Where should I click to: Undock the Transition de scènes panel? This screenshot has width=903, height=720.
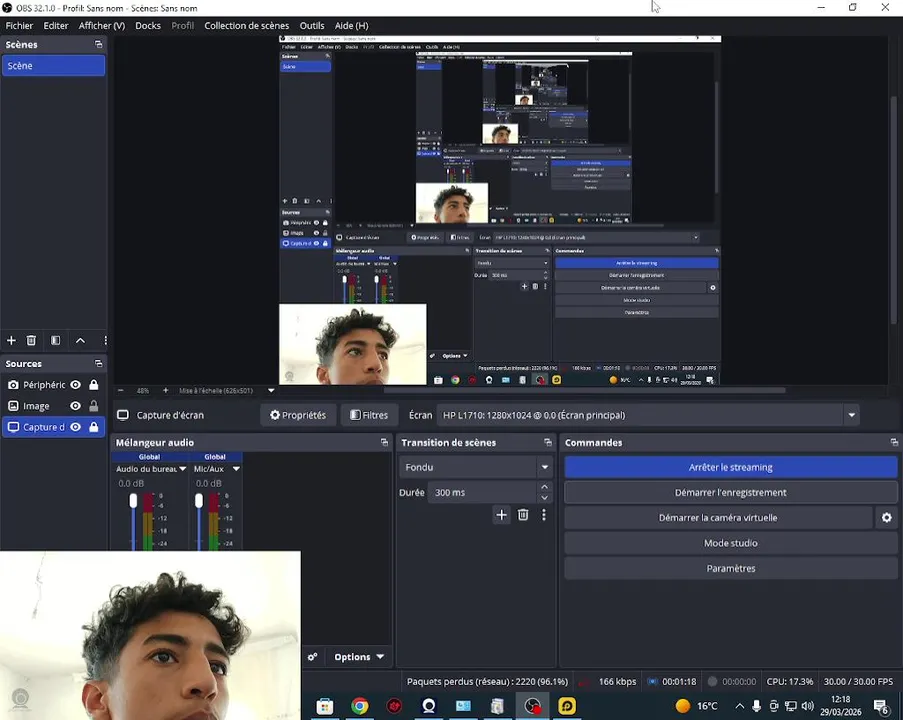[x=548, y=442]
